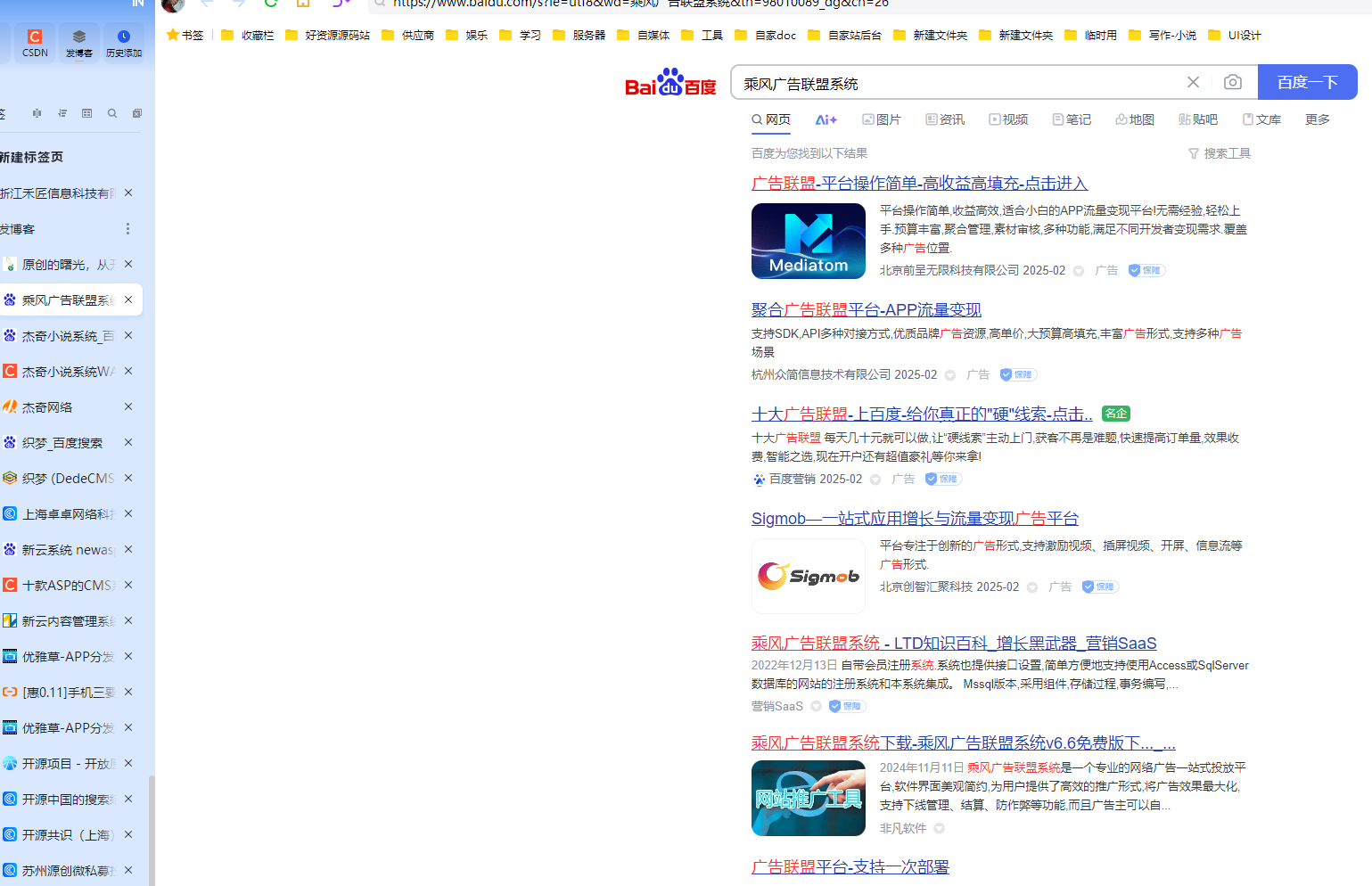Expand feedback arrow beside 杭州众简信息技术 ad

coord(950,375)
